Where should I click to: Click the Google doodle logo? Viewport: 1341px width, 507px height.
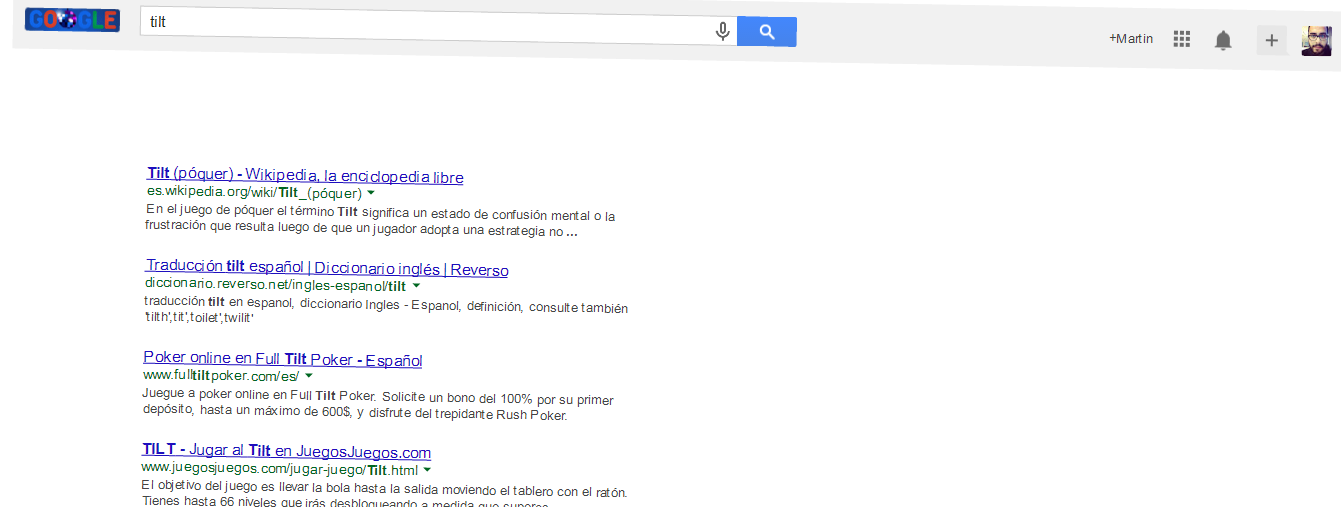(72, 19)
